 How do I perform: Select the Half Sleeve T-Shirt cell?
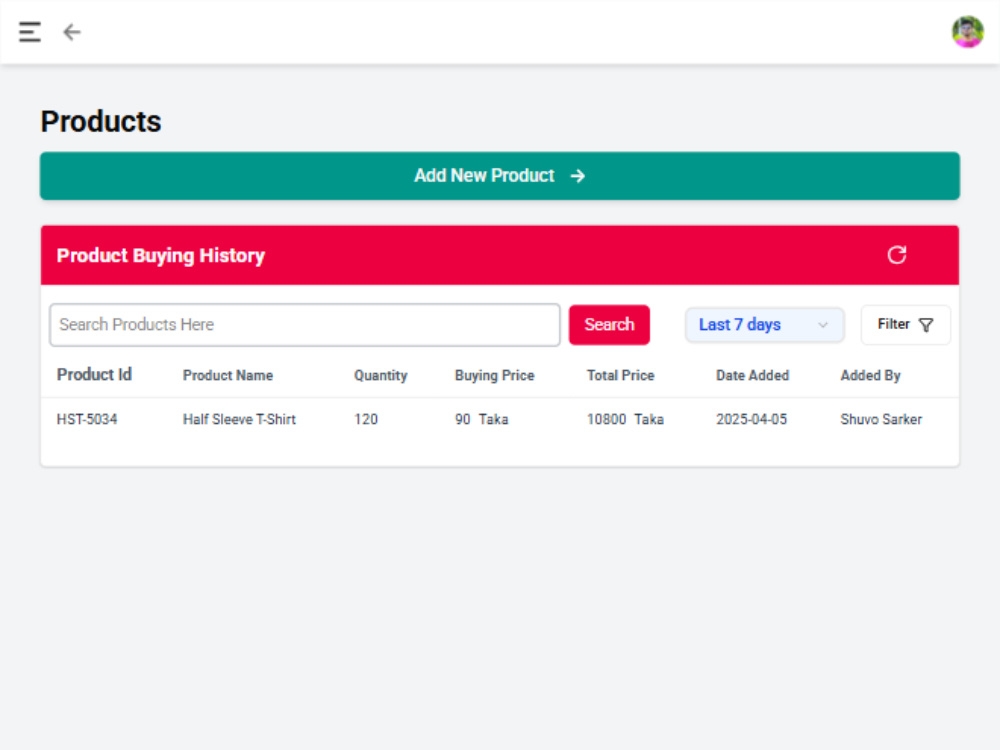click(x=239, y=420)
